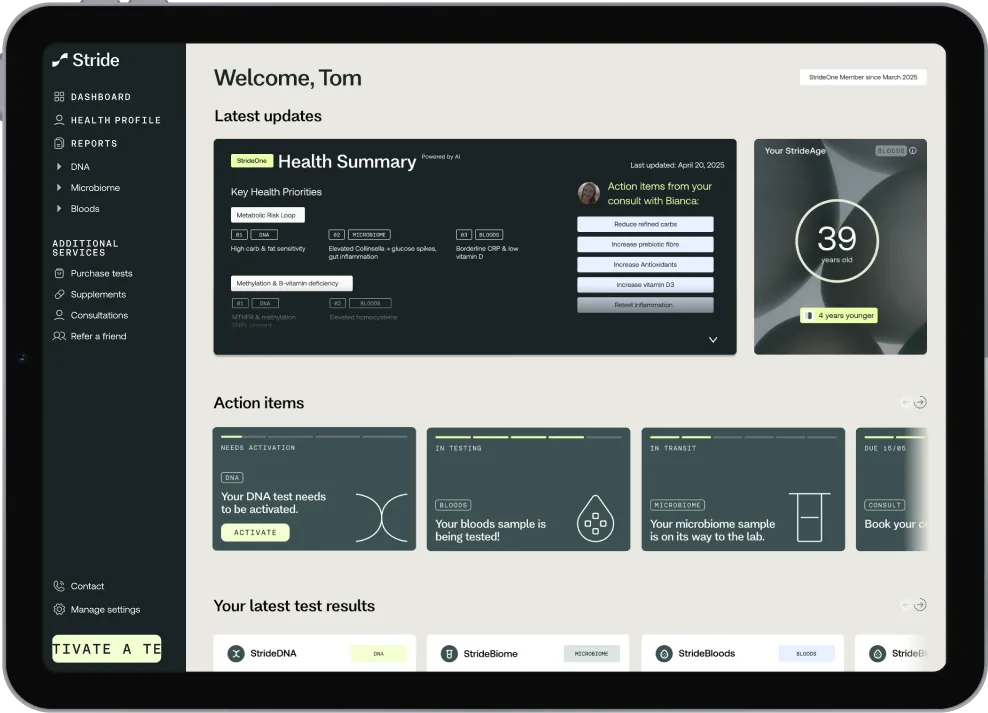Click the StrideBloods round icon
The image size is (988, 713).
pyautogui.click(x=664, y=654)
